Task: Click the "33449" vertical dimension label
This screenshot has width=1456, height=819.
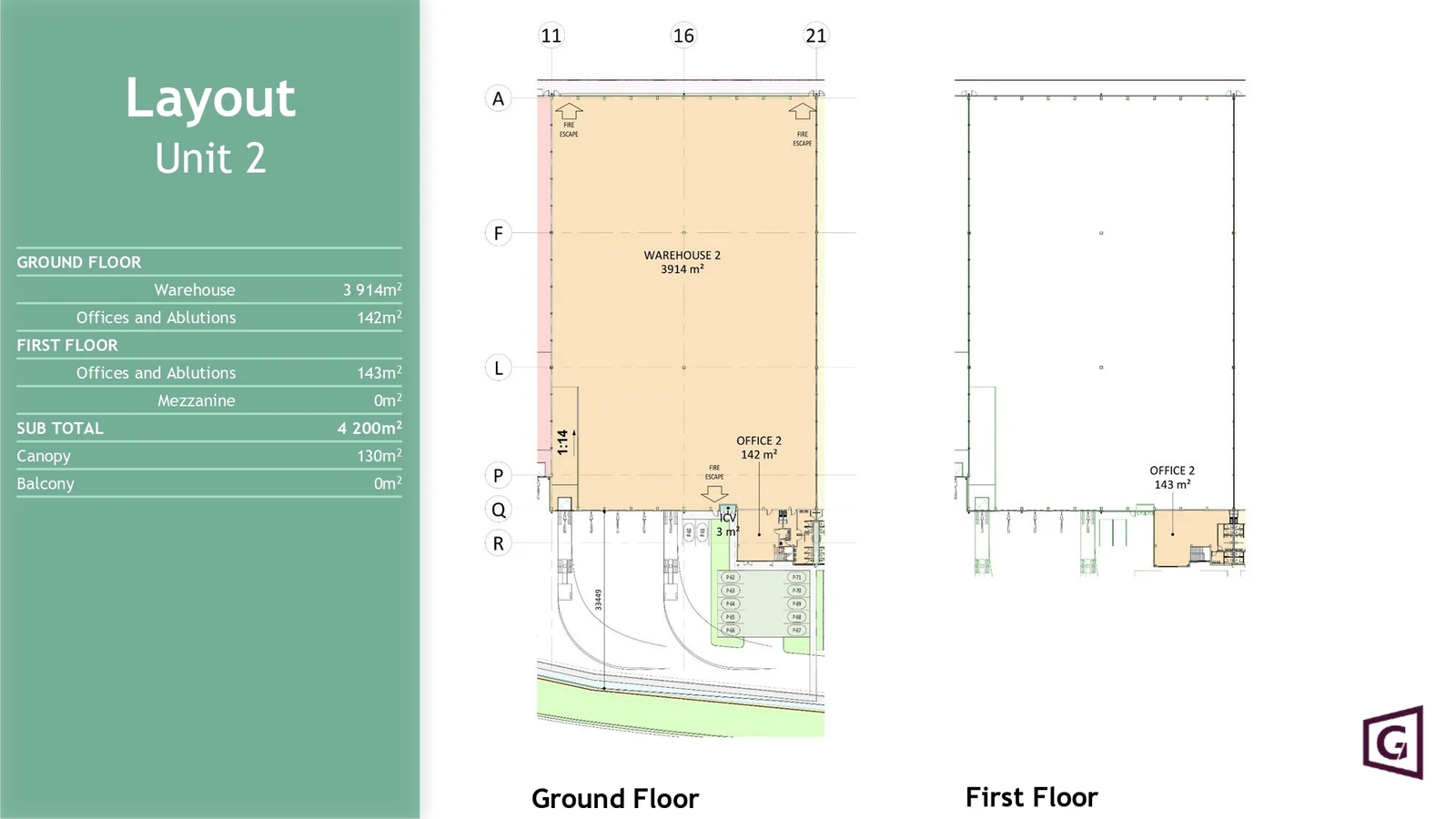Action: pyautogui.click(x=598, y=600)
